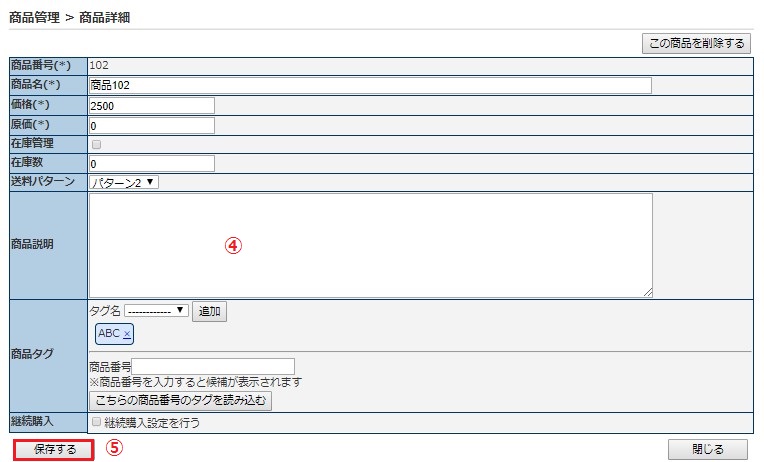Click the 追加 tag button
The width and height of the screenshot is (764, 462).
tap(210, 311)
